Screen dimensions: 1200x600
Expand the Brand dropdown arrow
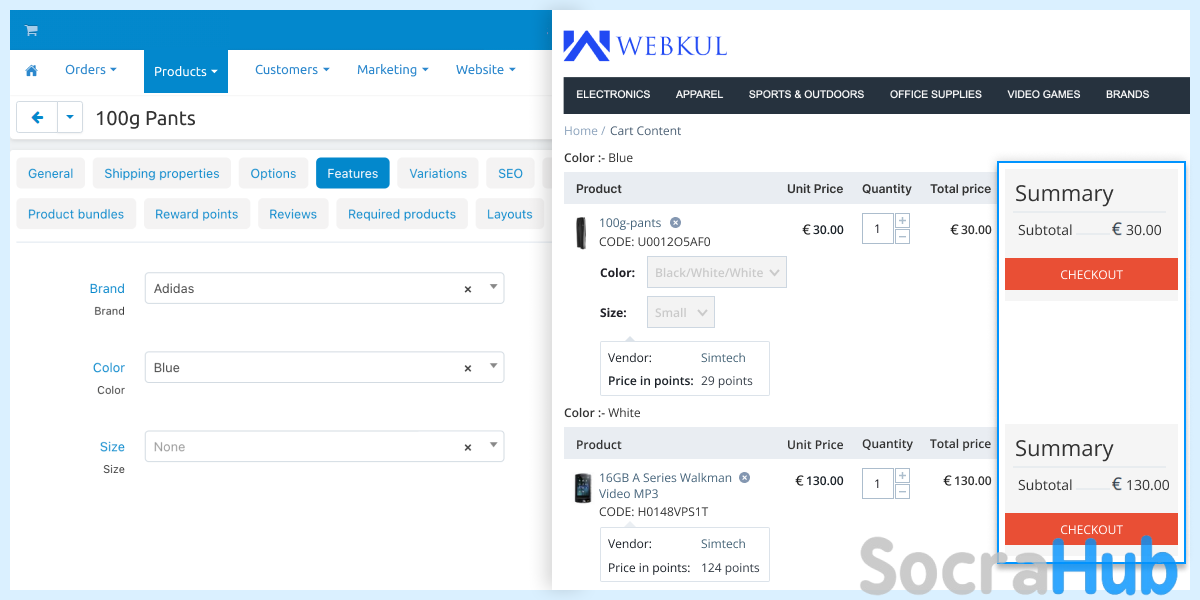[493, 287]
